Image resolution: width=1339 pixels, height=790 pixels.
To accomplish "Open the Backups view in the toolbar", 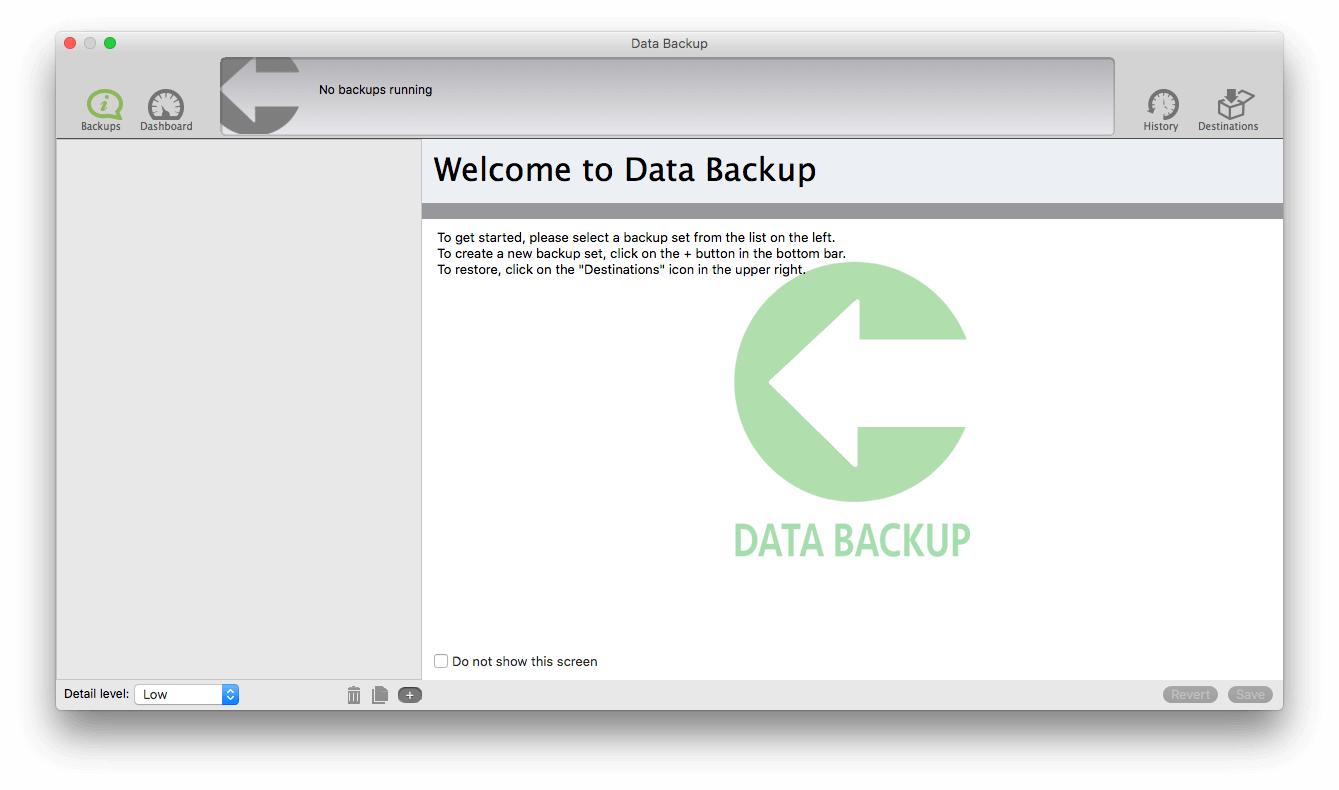I will (101, 109).
